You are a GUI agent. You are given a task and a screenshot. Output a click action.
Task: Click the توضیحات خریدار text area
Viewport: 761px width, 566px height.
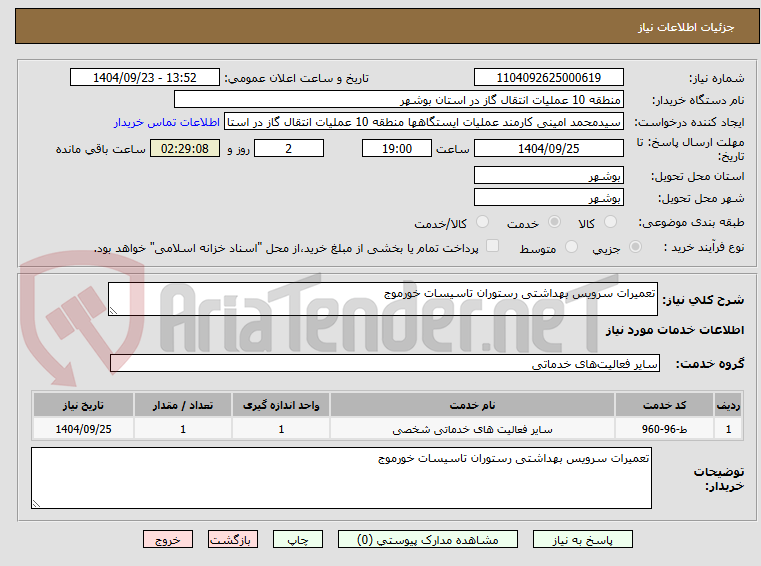pos(341,478)
